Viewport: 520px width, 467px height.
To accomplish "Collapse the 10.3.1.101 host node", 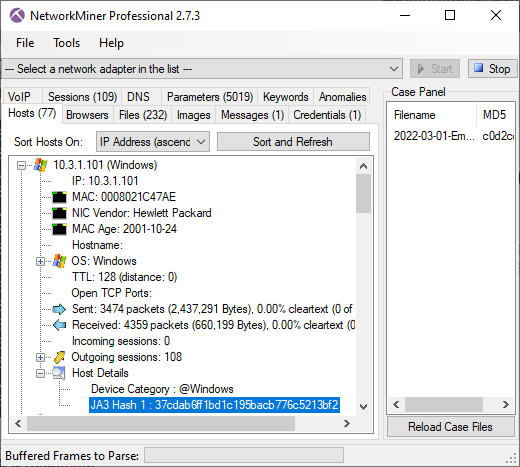I will point(22,165).
